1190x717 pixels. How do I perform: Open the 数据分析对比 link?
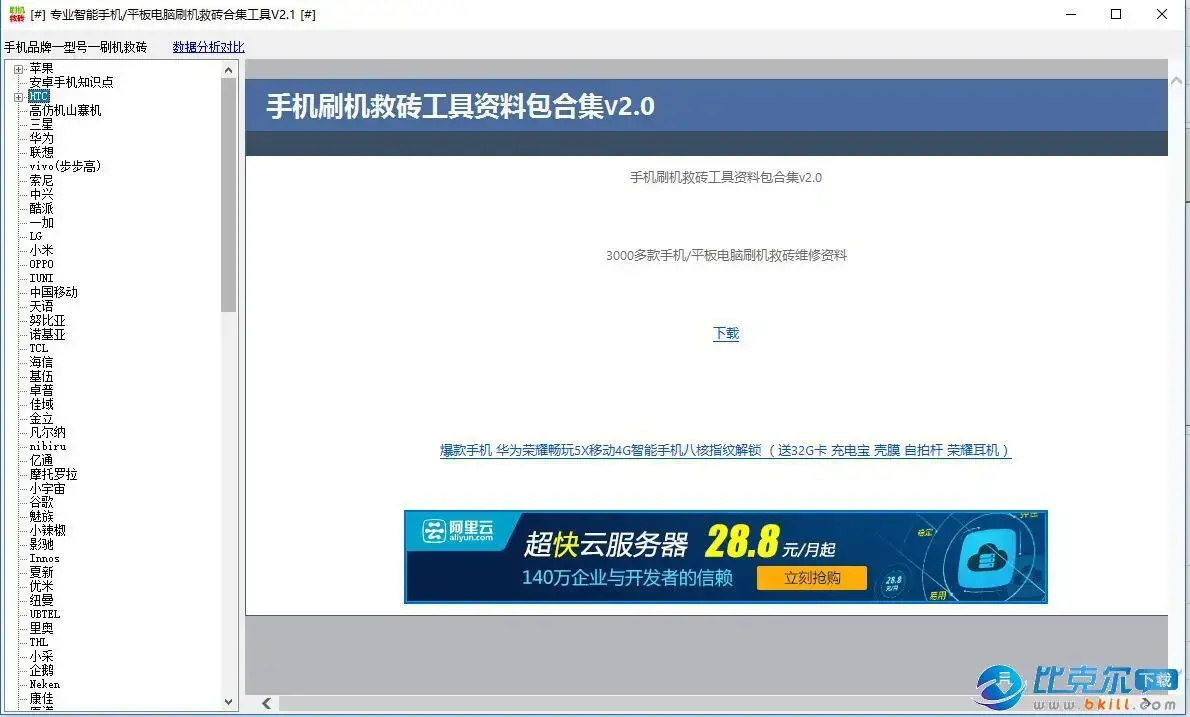pos(208,47)
